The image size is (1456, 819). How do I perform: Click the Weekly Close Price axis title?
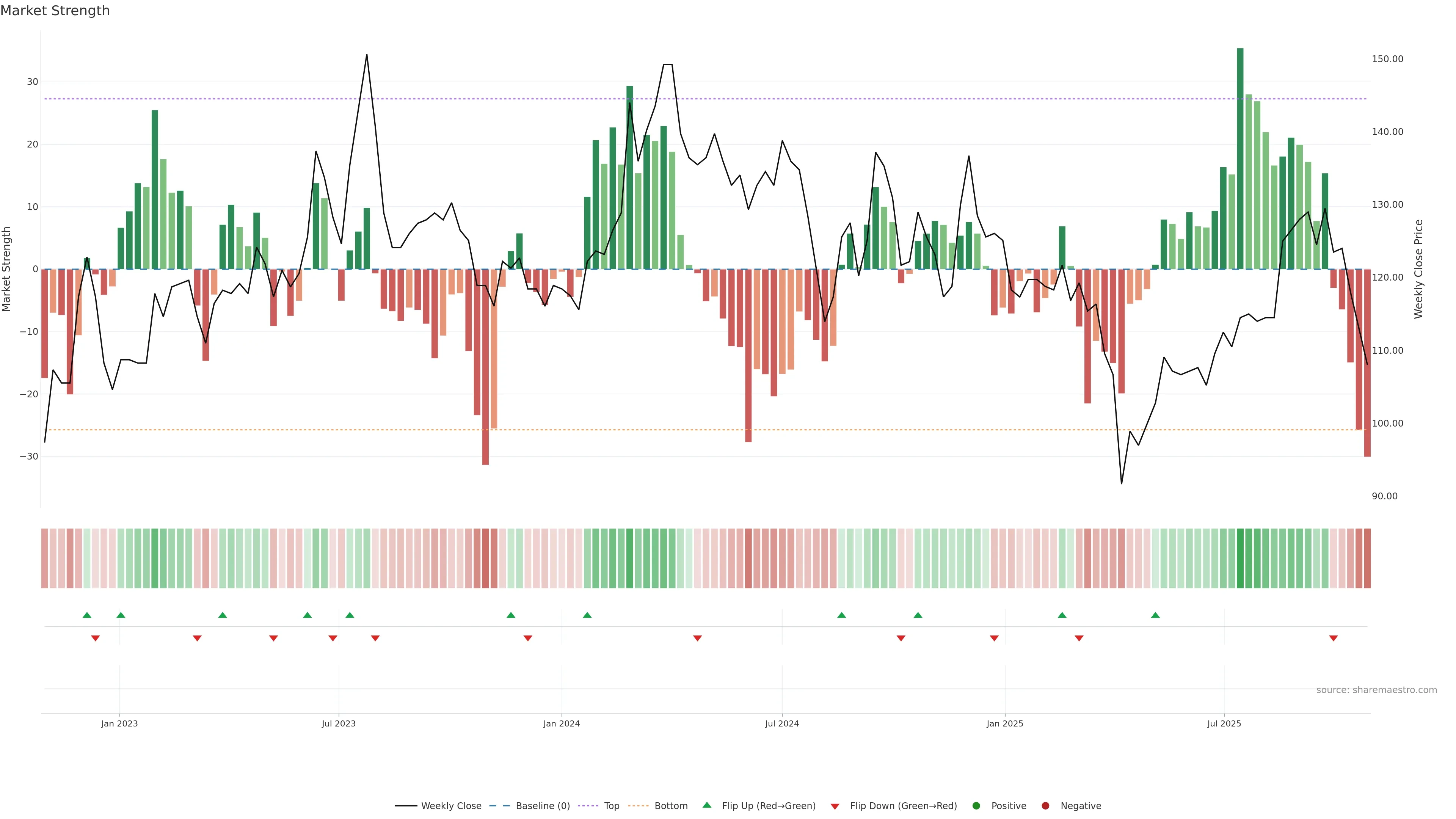tap(1419, 269)
